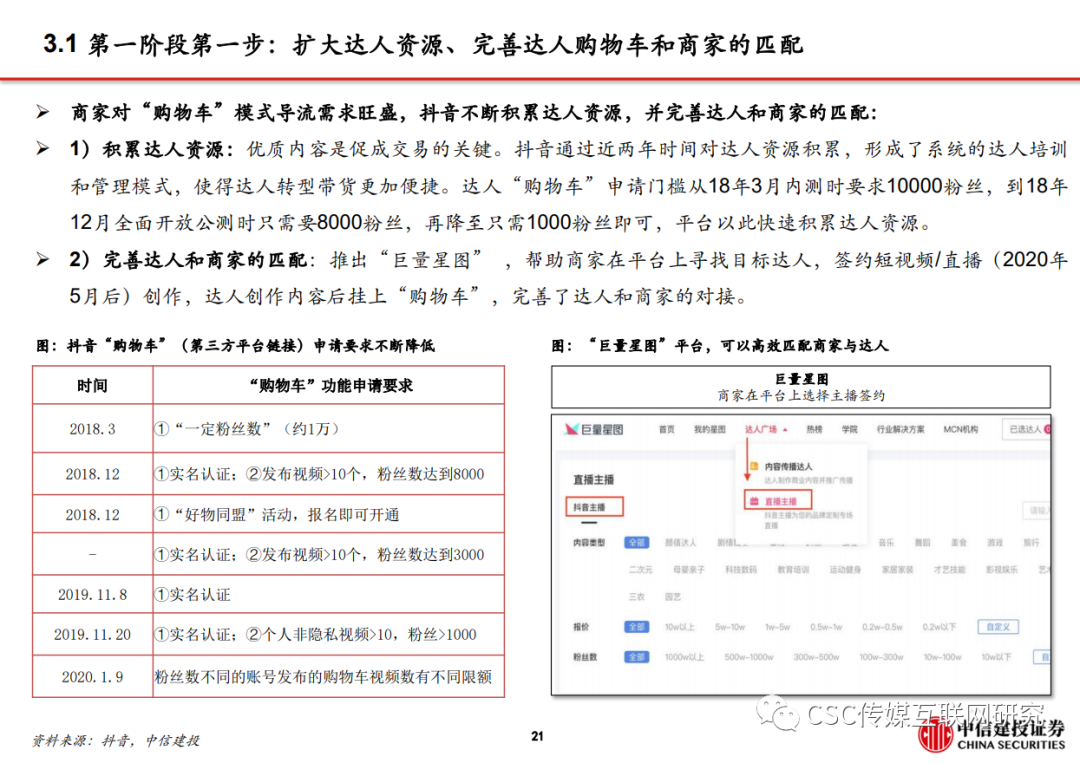
Task: Click the yellow icon beside 内容传播达人
Action: point(754,466)
